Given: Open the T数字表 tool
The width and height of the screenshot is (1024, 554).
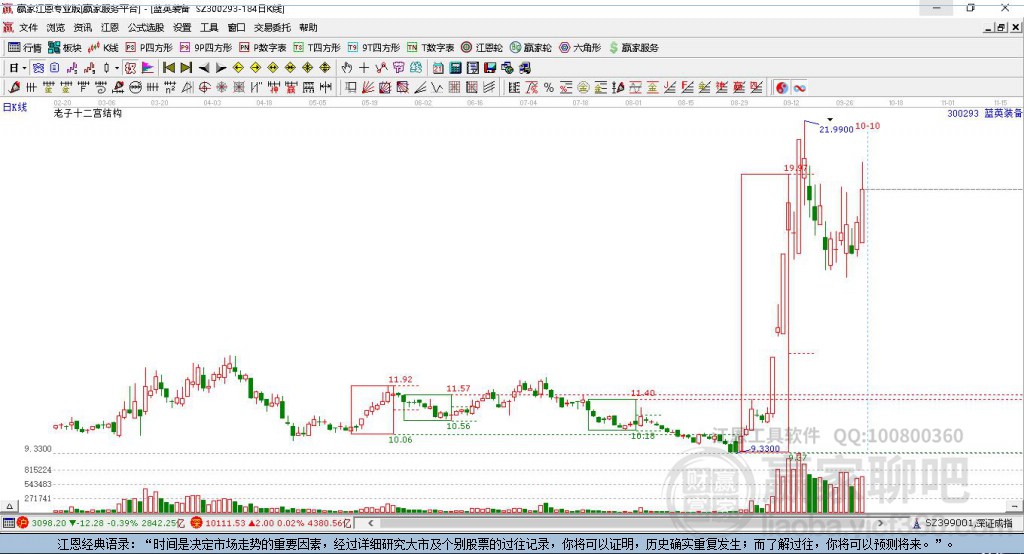Looking at the screenshot, I should [x=430, y=48].
